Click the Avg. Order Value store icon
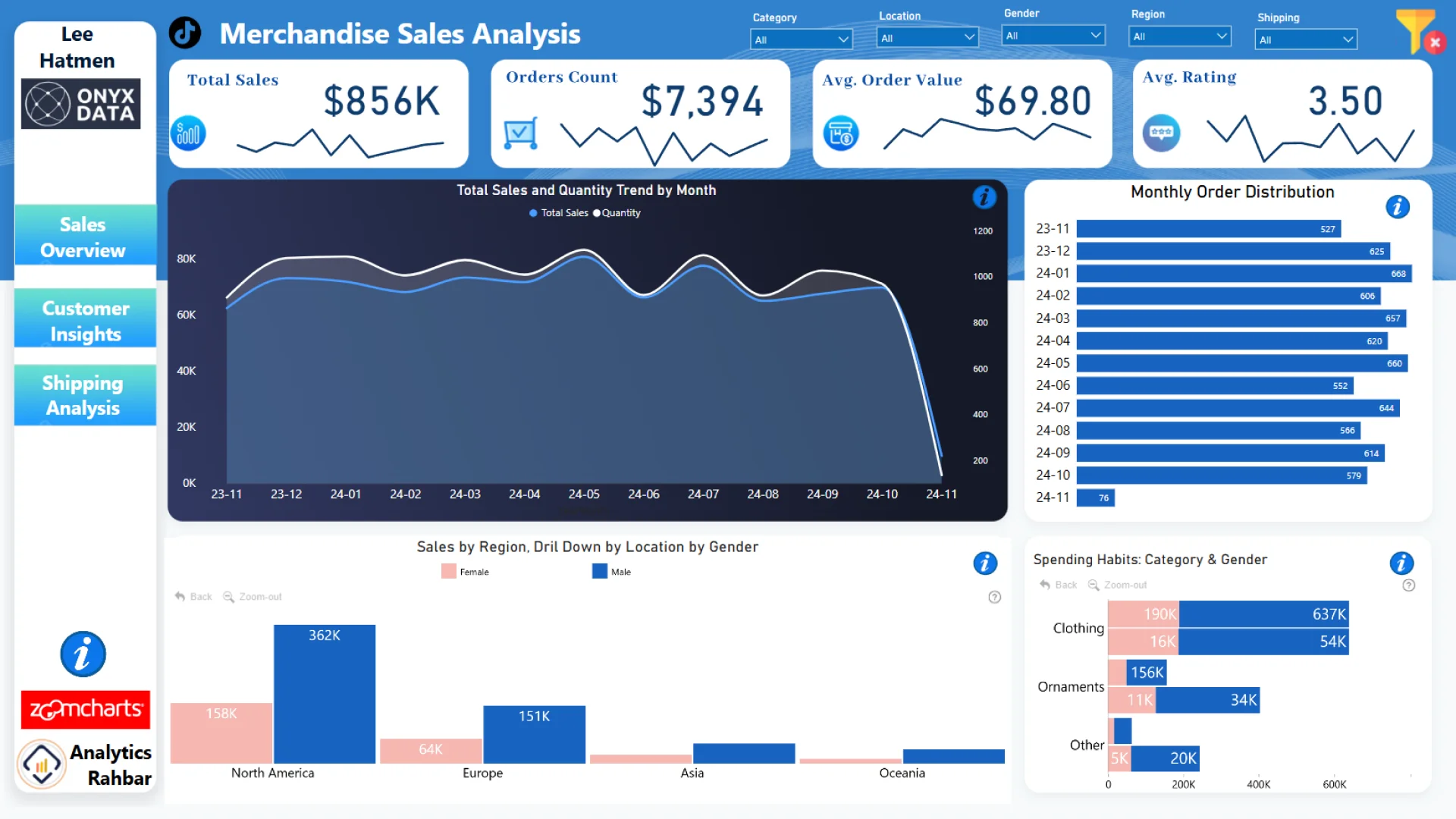The height and width of the screenshot is (819, 1456). (841, 133)
